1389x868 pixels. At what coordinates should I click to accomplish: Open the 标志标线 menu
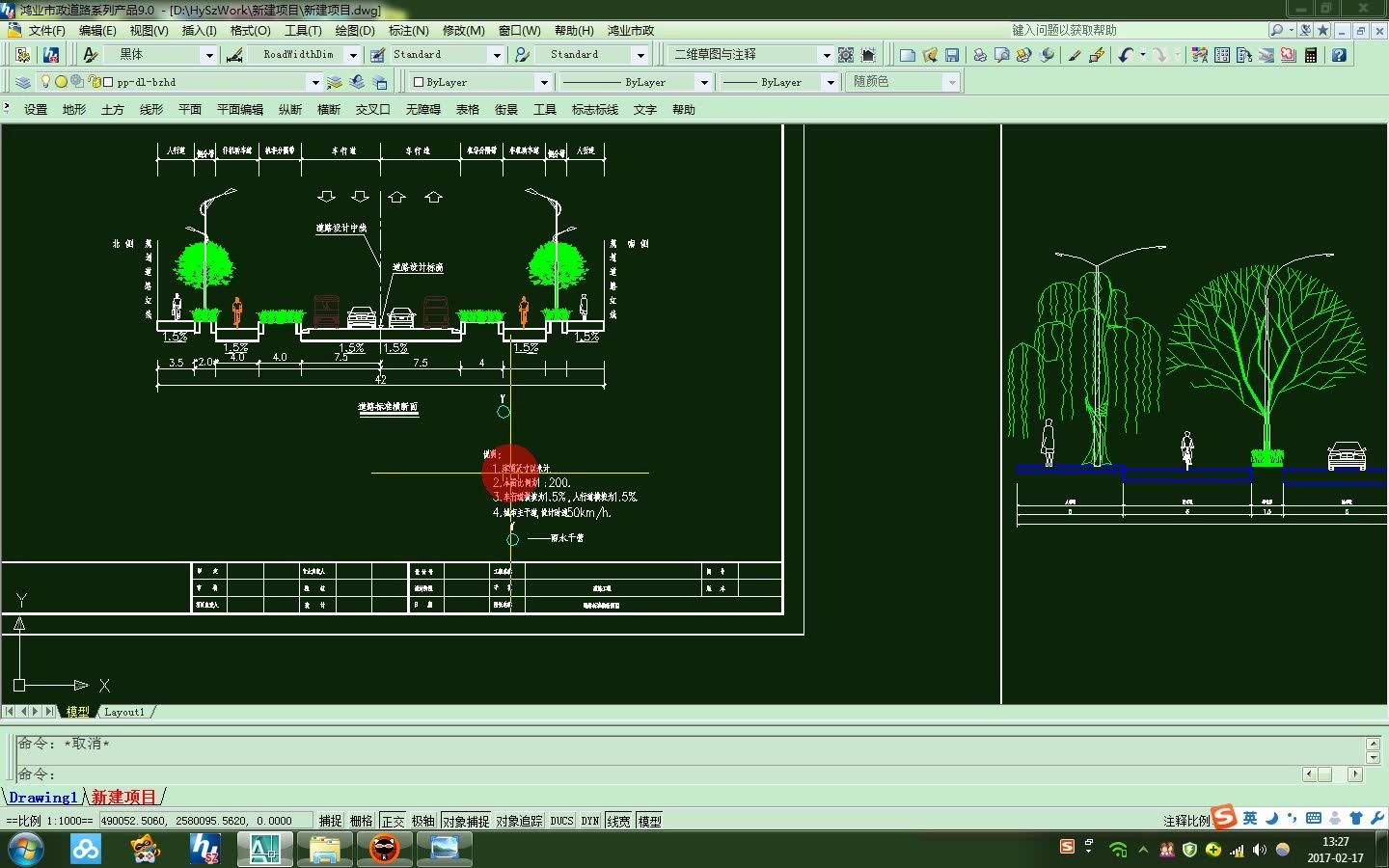tap(595, 110)
